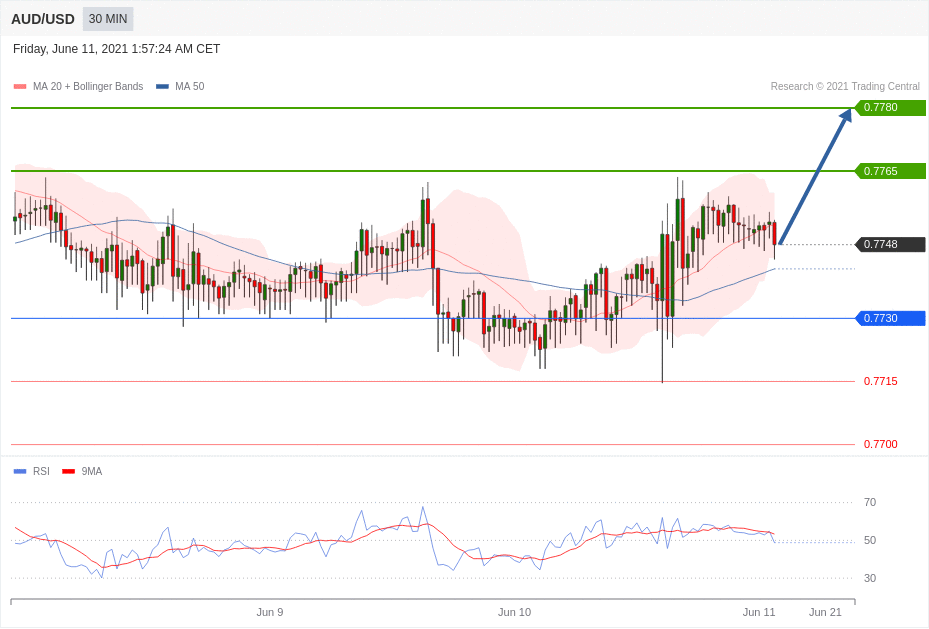Click the Jun 10 date axis label
The height and width of the screenshot is (629, 929).
click(514, 612)
